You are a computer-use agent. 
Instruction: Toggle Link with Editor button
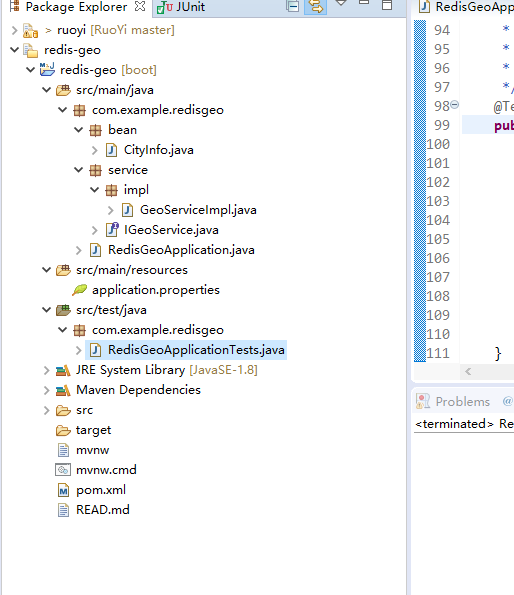click(x=315, y=6)
